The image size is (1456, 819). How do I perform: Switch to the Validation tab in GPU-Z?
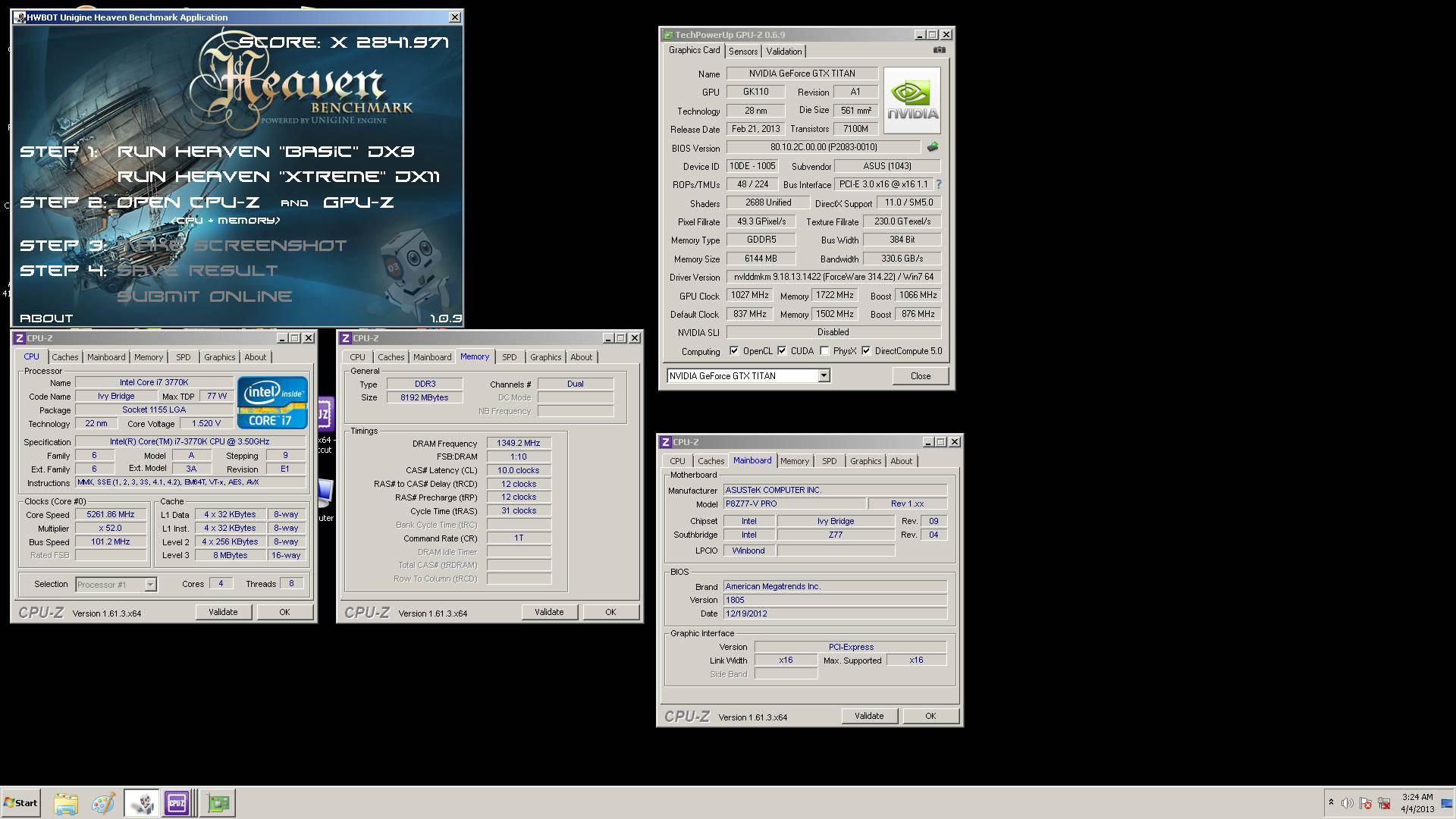[x=783, y=51]
